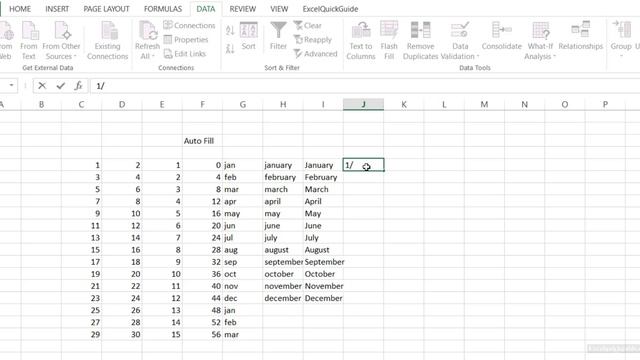Open Existing Connections dialog
640x360 pixels.
(107, 41)
